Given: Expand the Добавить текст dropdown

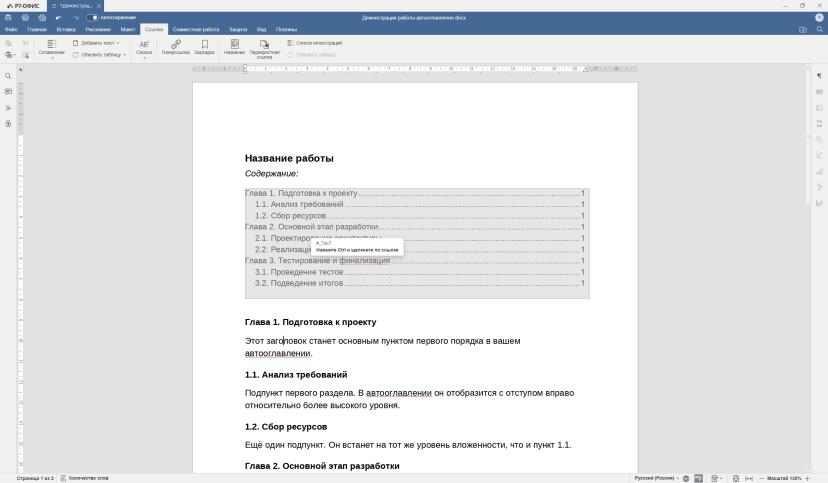Looking at the screenshot, I should [96, 43].
